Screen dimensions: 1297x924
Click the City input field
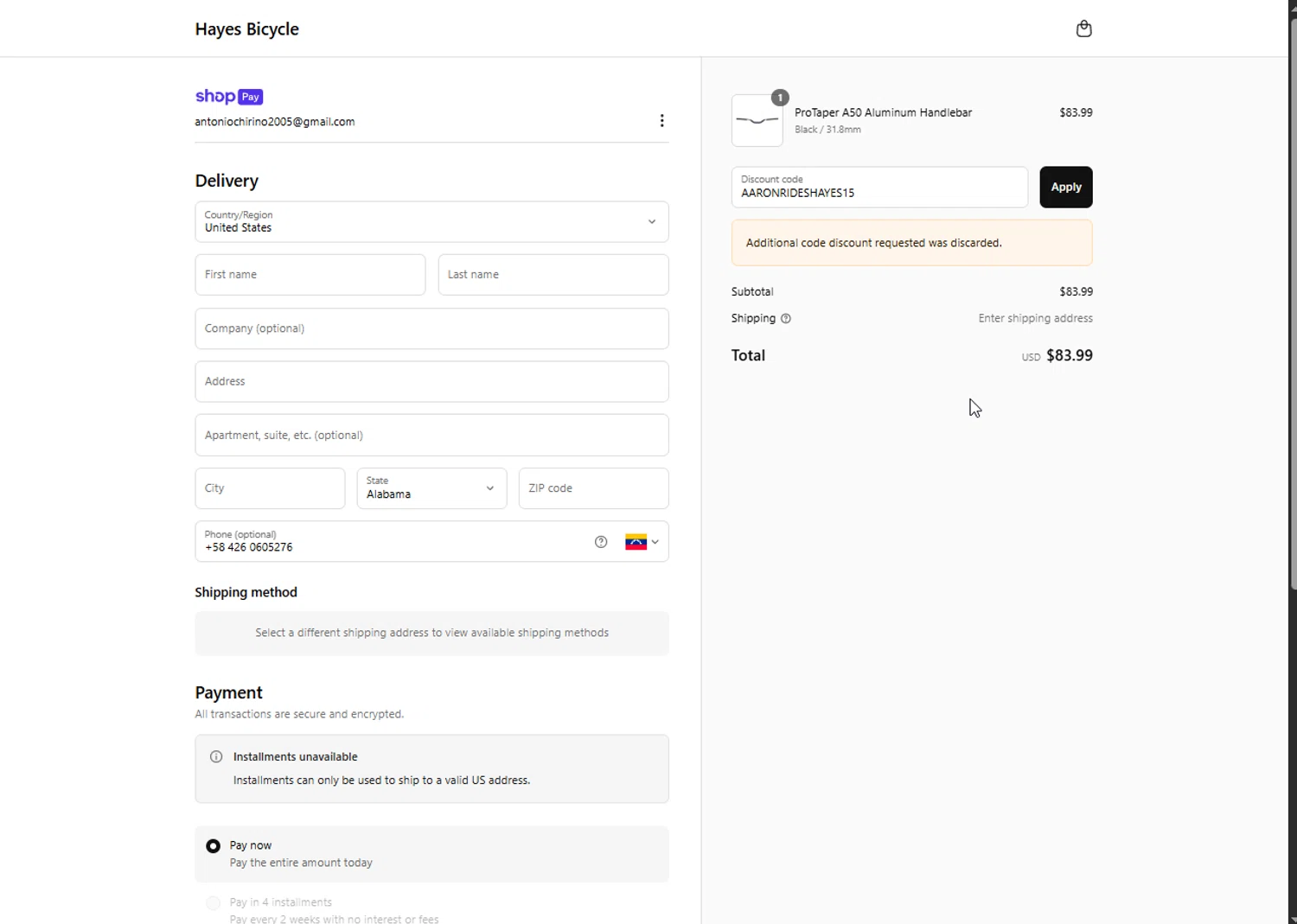pos(270,488)
